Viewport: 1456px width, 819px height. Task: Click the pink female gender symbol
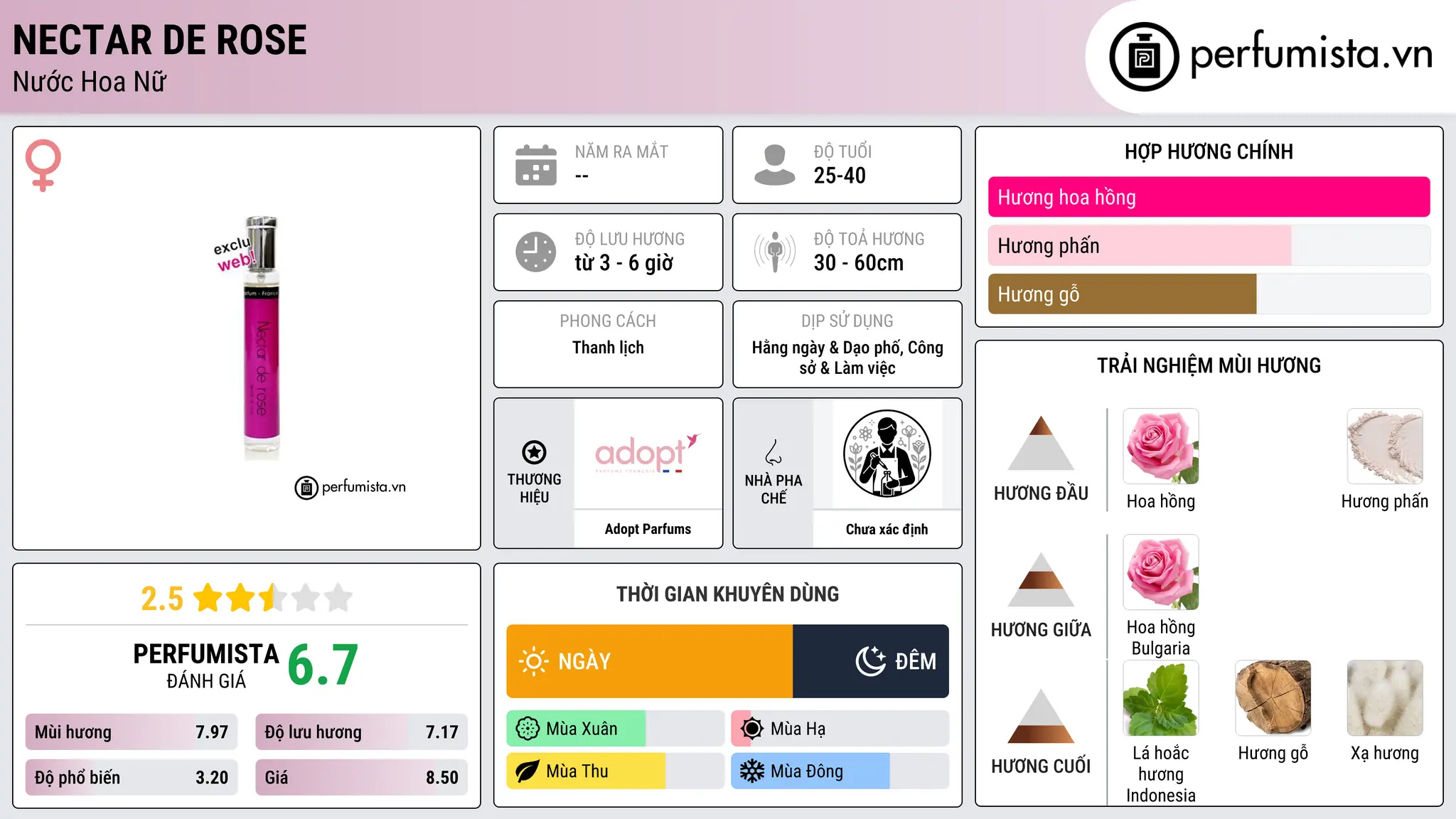pos(43,166)
